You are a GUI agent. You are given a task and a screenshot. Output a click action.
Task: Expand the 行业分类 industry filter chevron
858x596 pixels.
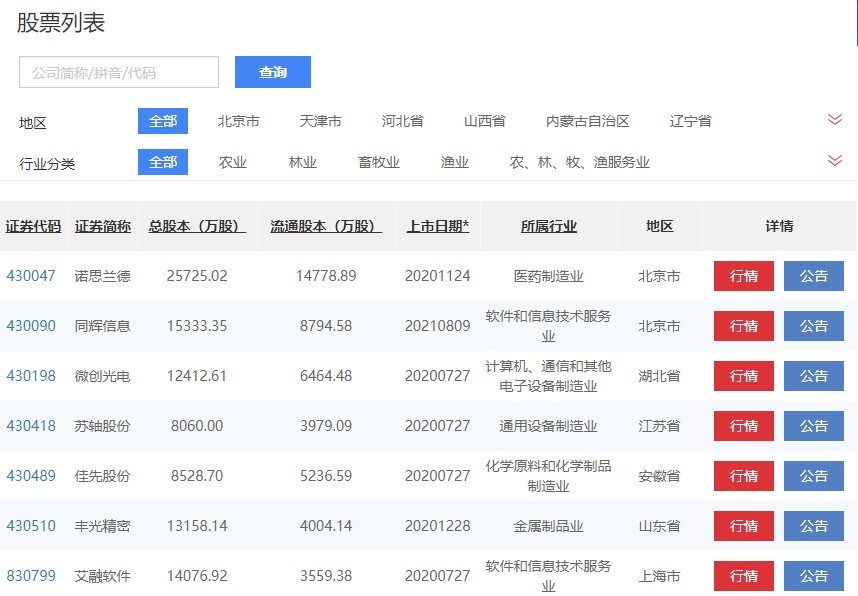(835, 161)
